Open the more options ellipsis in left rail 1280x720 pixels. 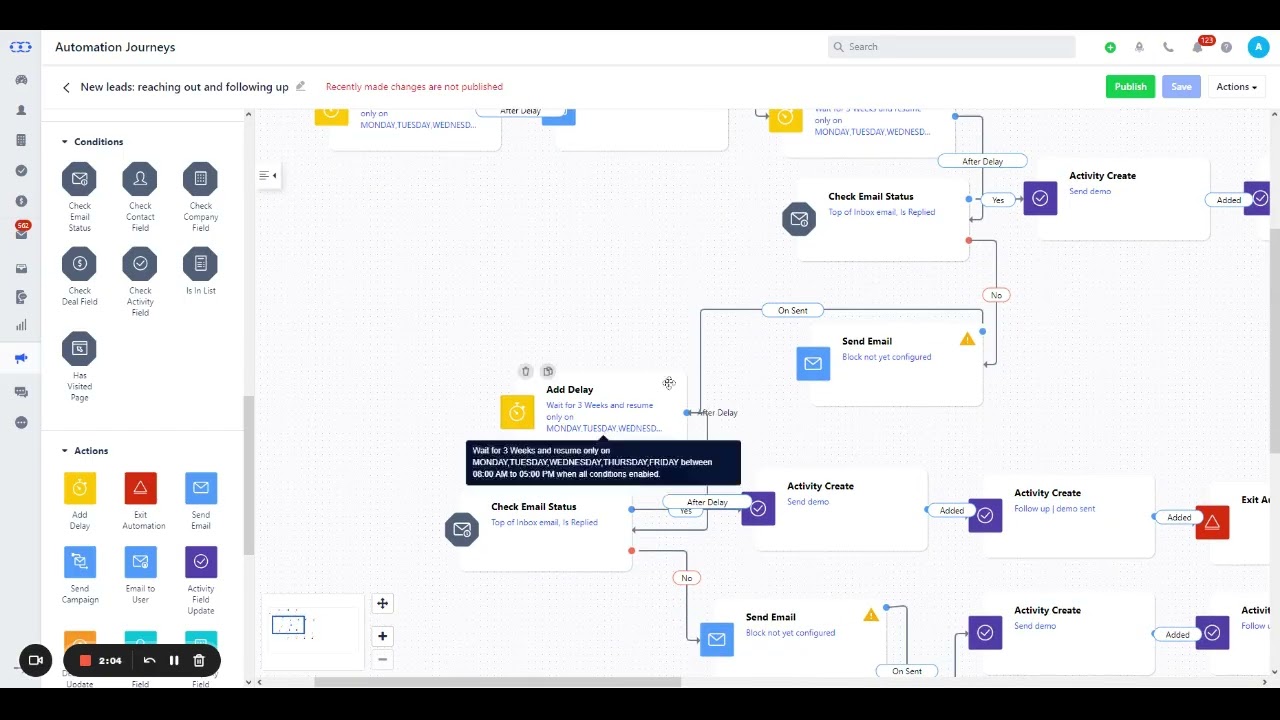(x=21, y=422)
